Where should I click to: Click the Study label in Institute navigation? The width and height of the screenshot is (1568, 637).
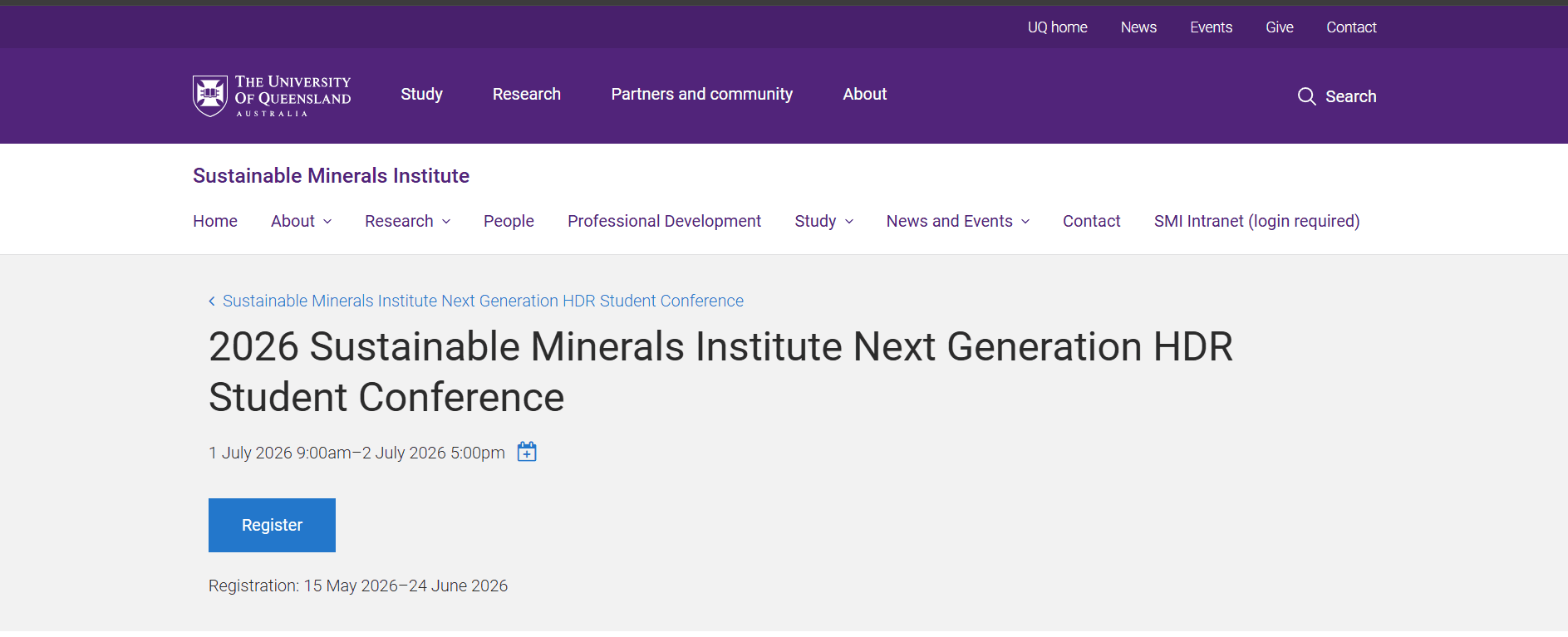pyautogui.click(x=815, y=221)
